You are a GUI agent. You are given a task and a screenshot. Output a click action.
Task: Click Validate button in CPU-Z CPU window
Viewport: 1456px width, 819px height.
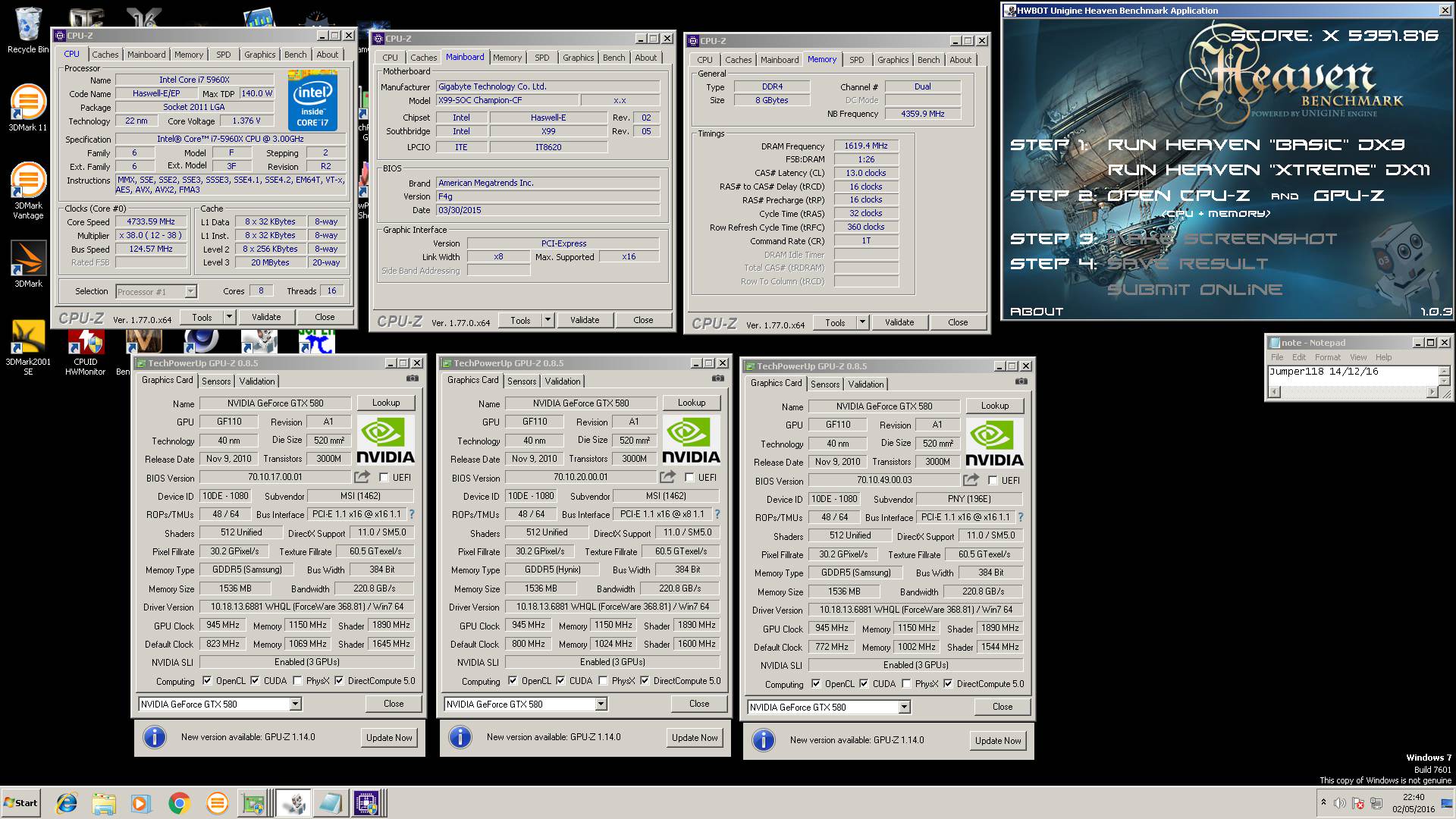click(x=266, y=317)
